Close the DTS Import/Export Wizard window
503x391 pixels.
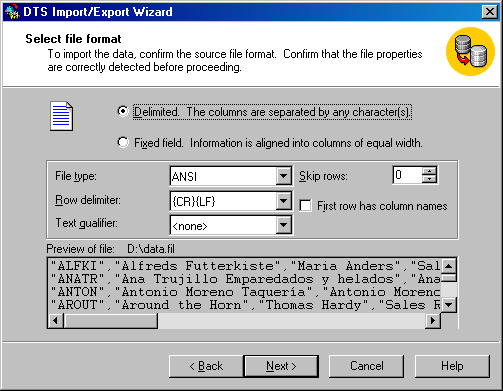tap(490, 12)
